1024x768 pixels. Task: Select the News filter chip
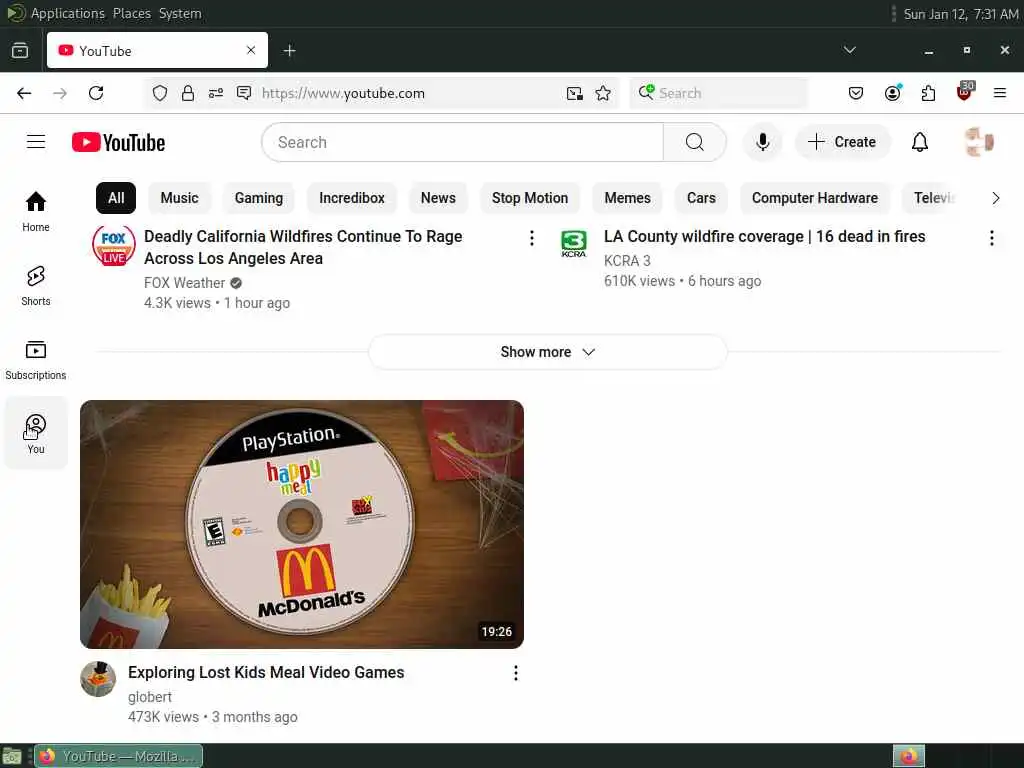[x=438, y=198]
